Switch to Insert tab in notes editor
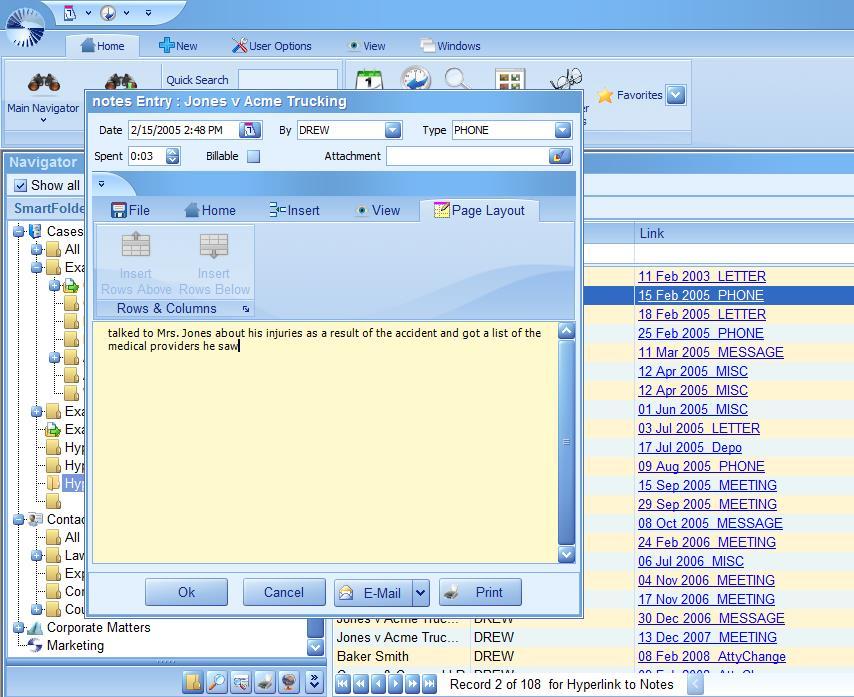 (295, 210)
